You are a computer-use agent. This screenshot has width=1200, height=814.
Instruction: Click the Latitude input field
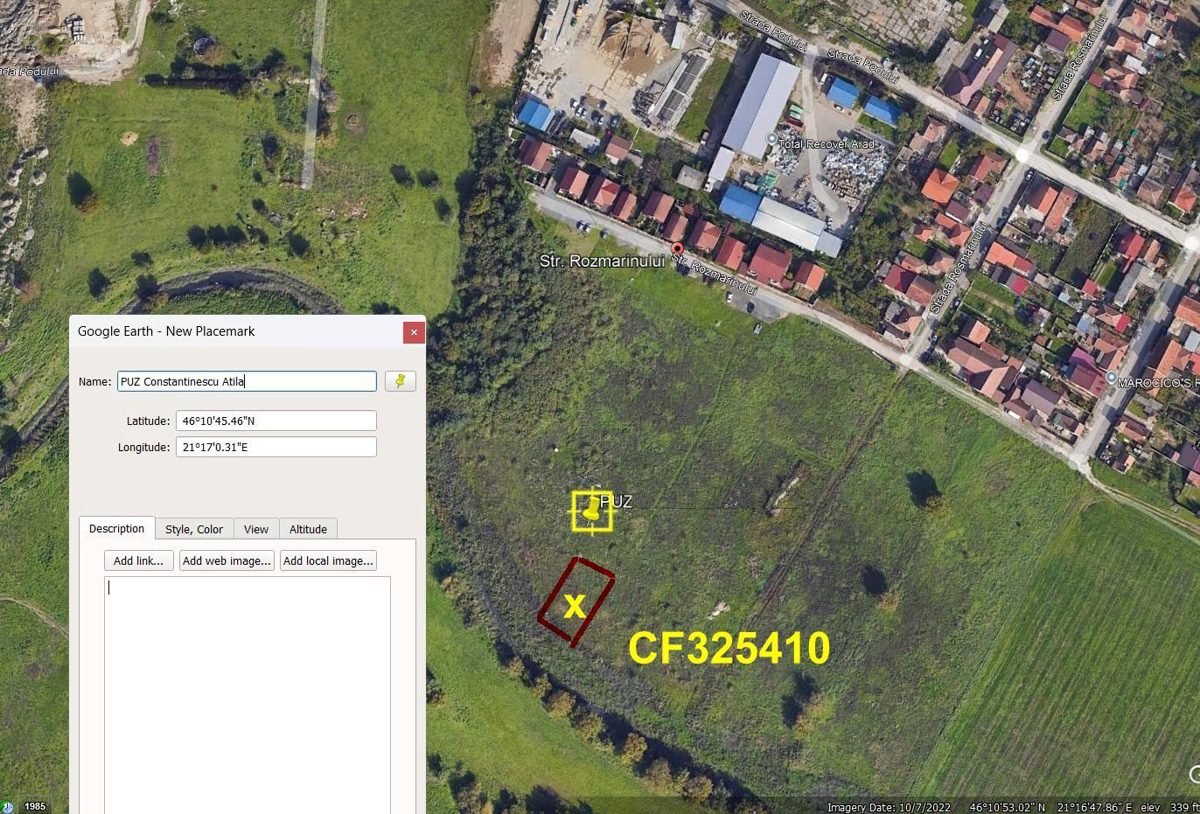(x=276, y=421)
